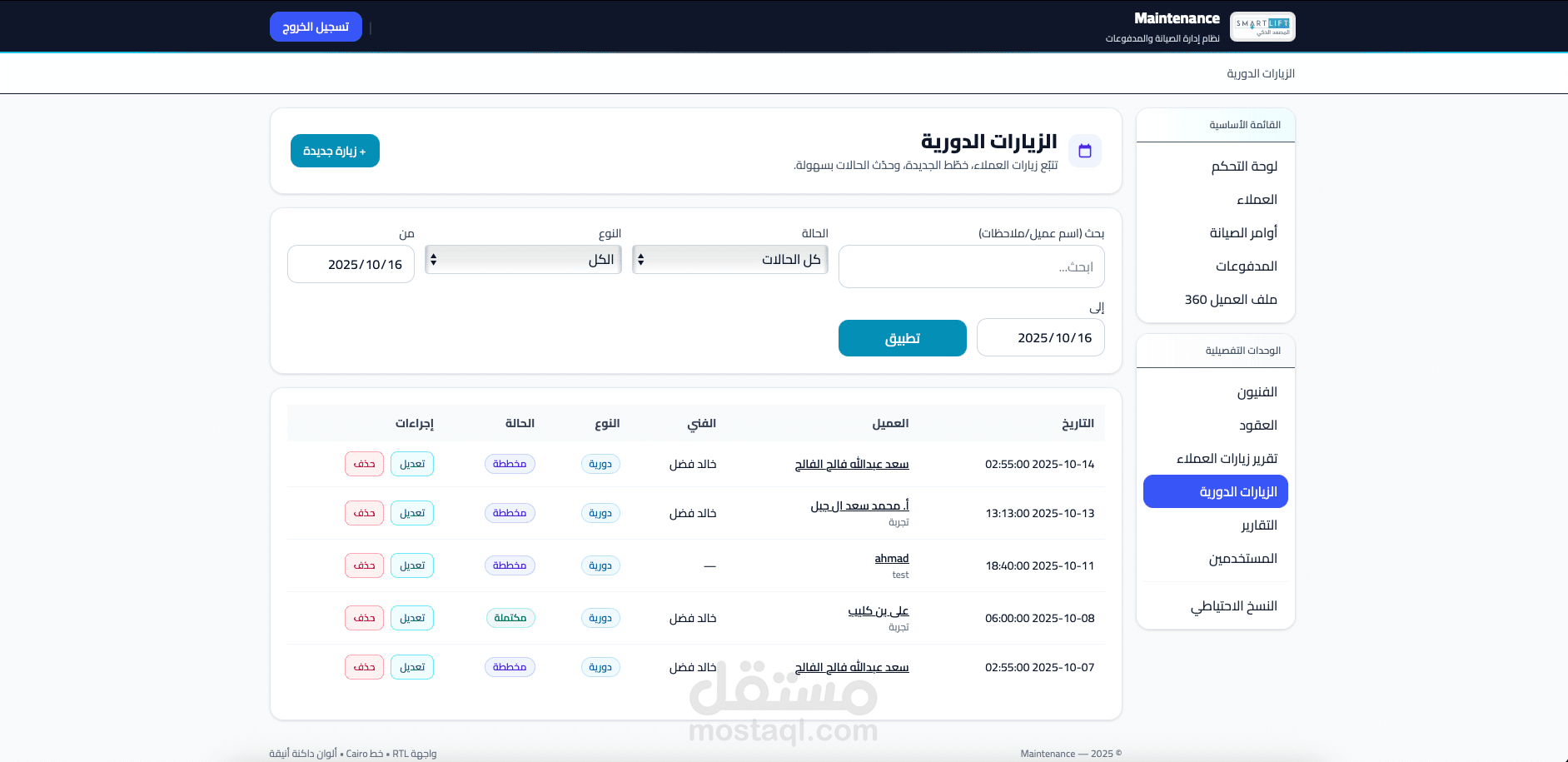Click دورية type badge in 2025-10-13 row
The image size is (1568, 762).
coord(600,513)
